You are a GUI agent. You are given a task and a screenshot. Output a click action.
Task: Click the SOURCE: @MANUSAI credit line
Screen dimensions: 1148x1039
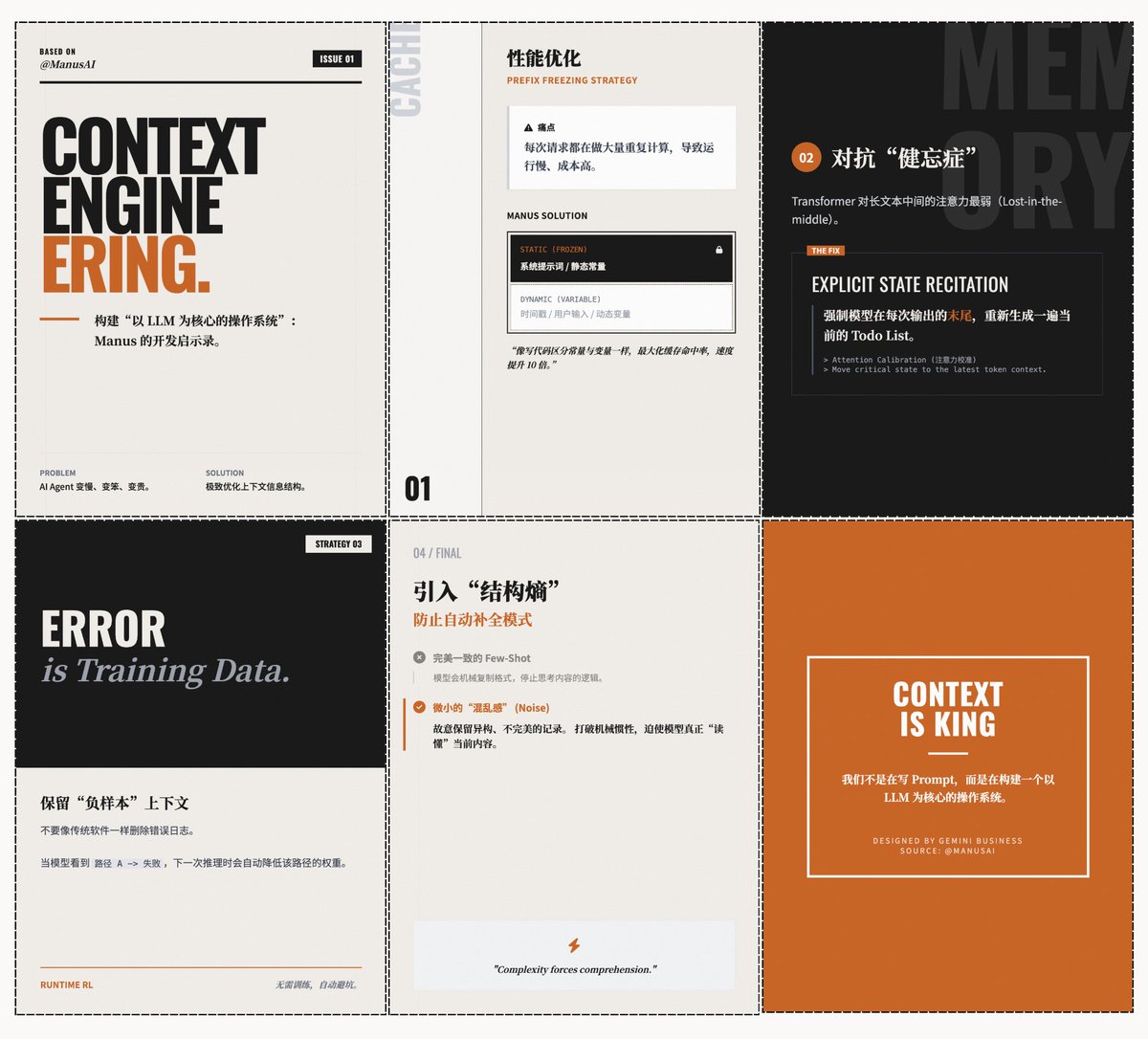pyautogui.click(x=947, y=851)
